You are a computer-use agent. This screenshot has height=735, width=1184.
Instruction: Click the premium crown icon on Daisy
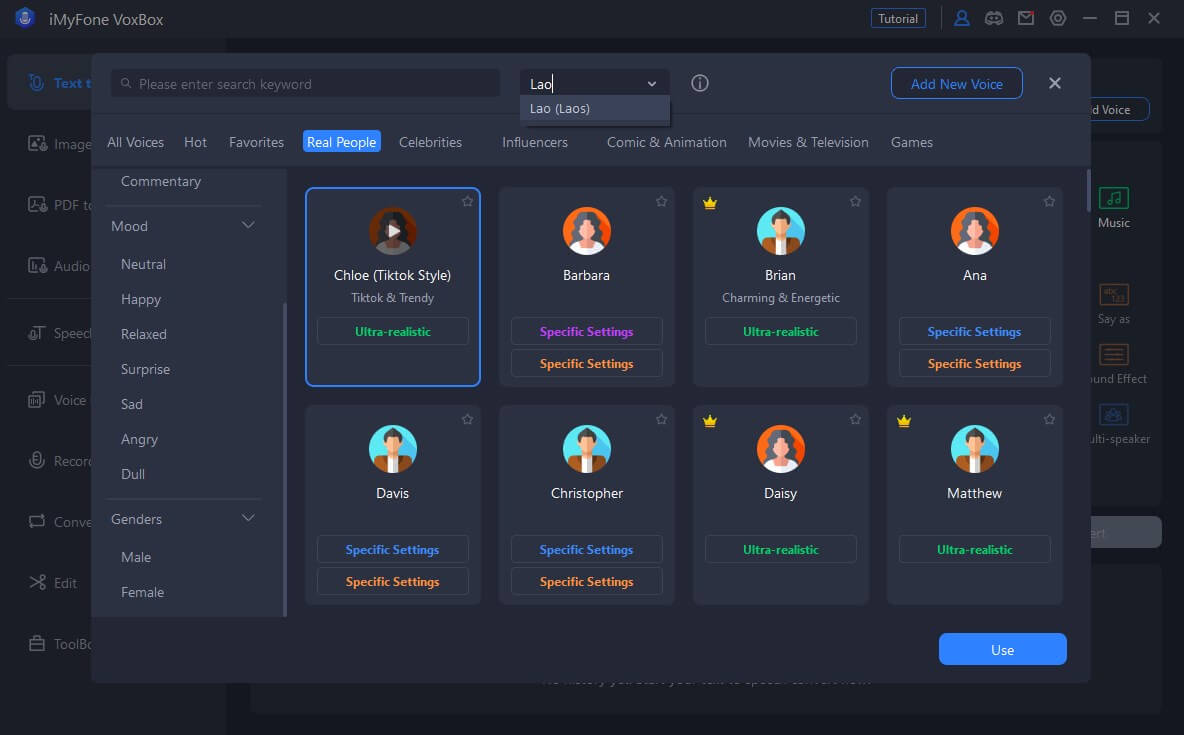710,422
